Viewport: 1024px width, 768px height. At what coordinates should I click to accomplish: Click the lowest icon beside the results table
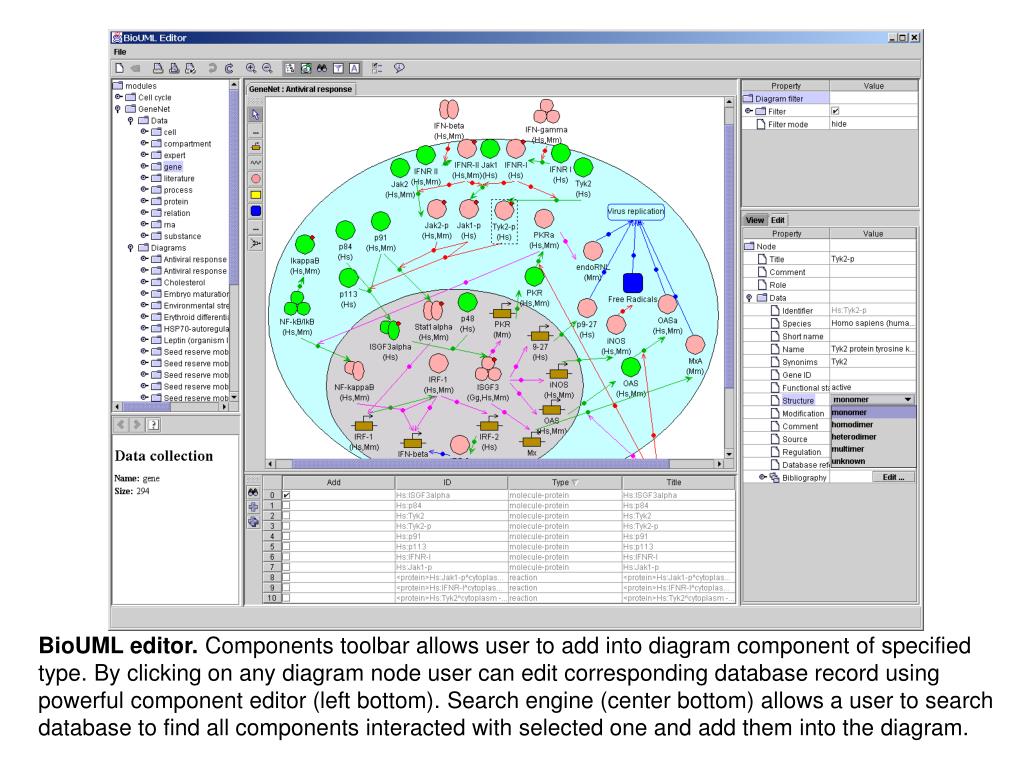253,522
